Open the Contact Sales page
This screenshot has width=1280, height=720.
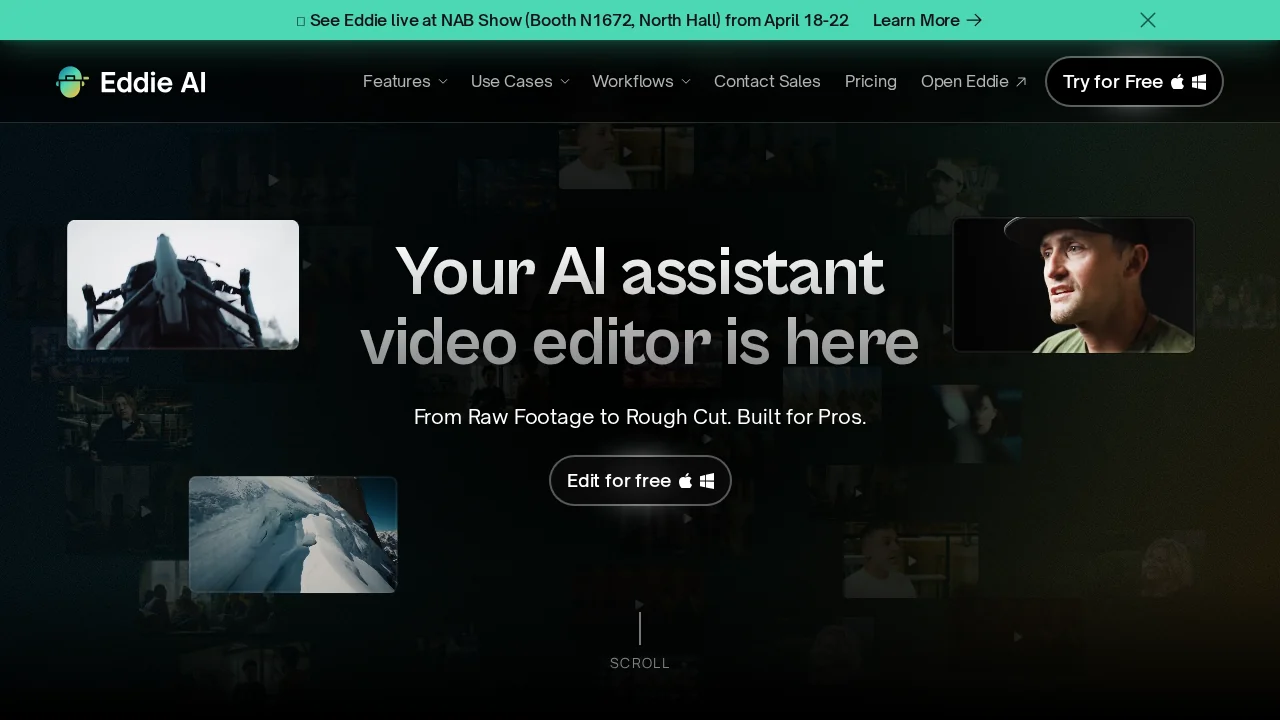click(767, 82)
